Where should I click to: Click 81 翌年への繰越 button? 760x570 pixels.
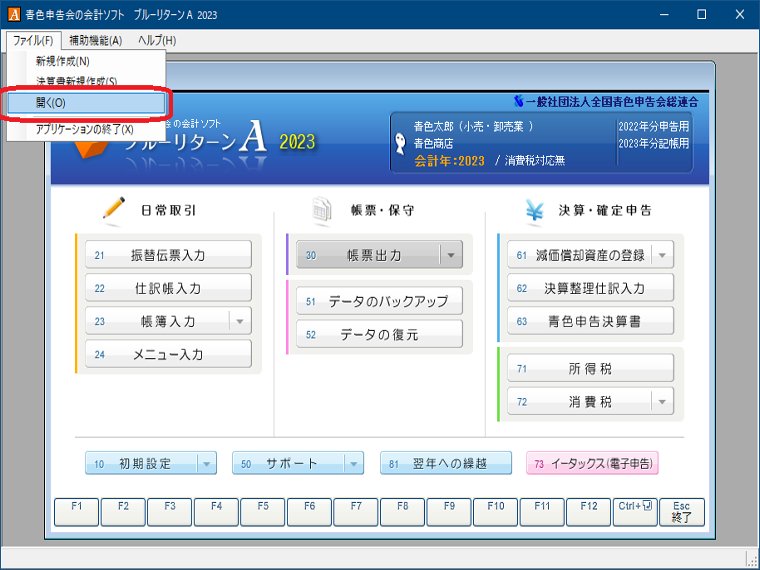click(x=446, y=463)
